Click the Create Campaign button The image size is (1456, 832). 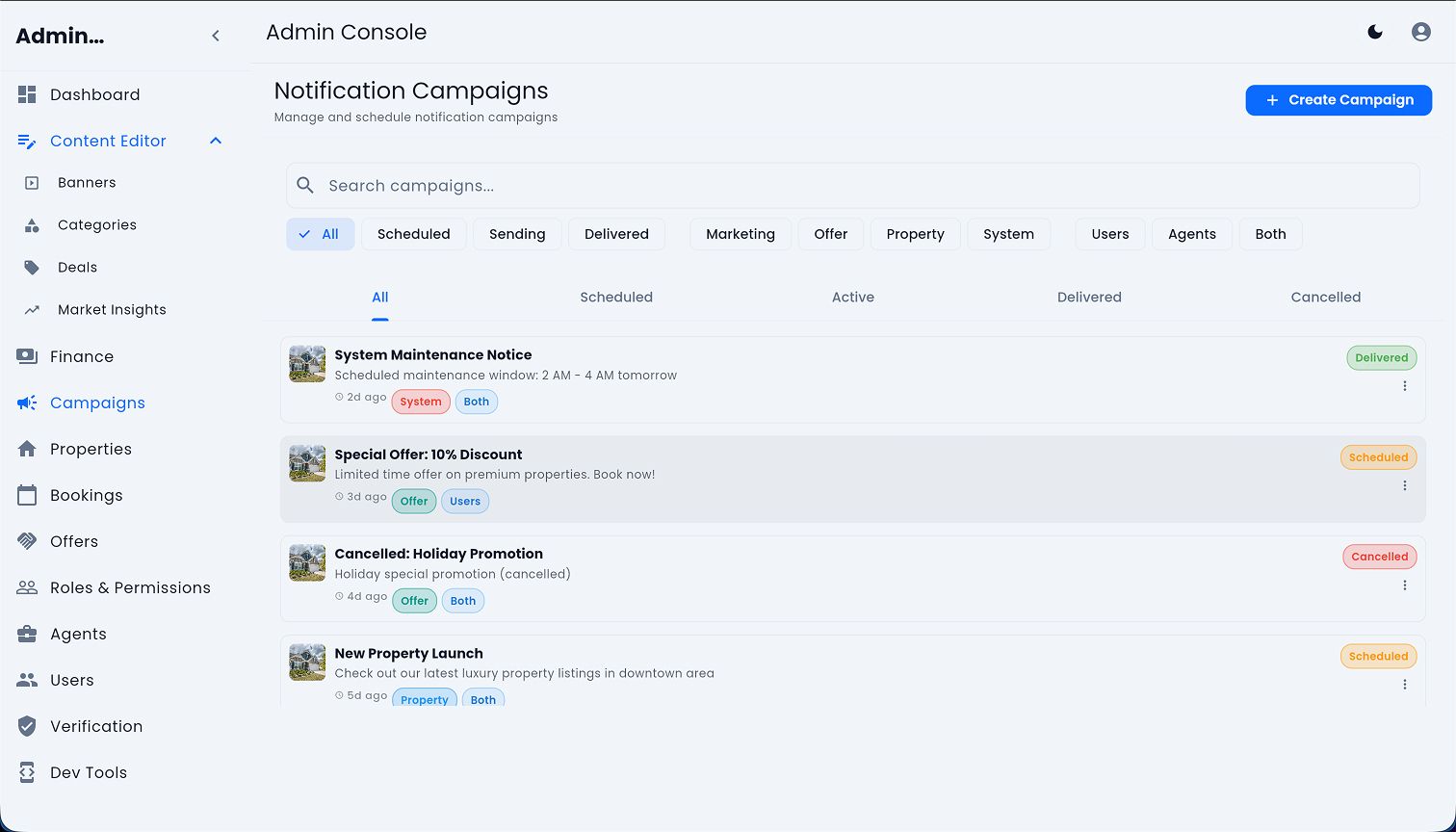point(1339,100)
